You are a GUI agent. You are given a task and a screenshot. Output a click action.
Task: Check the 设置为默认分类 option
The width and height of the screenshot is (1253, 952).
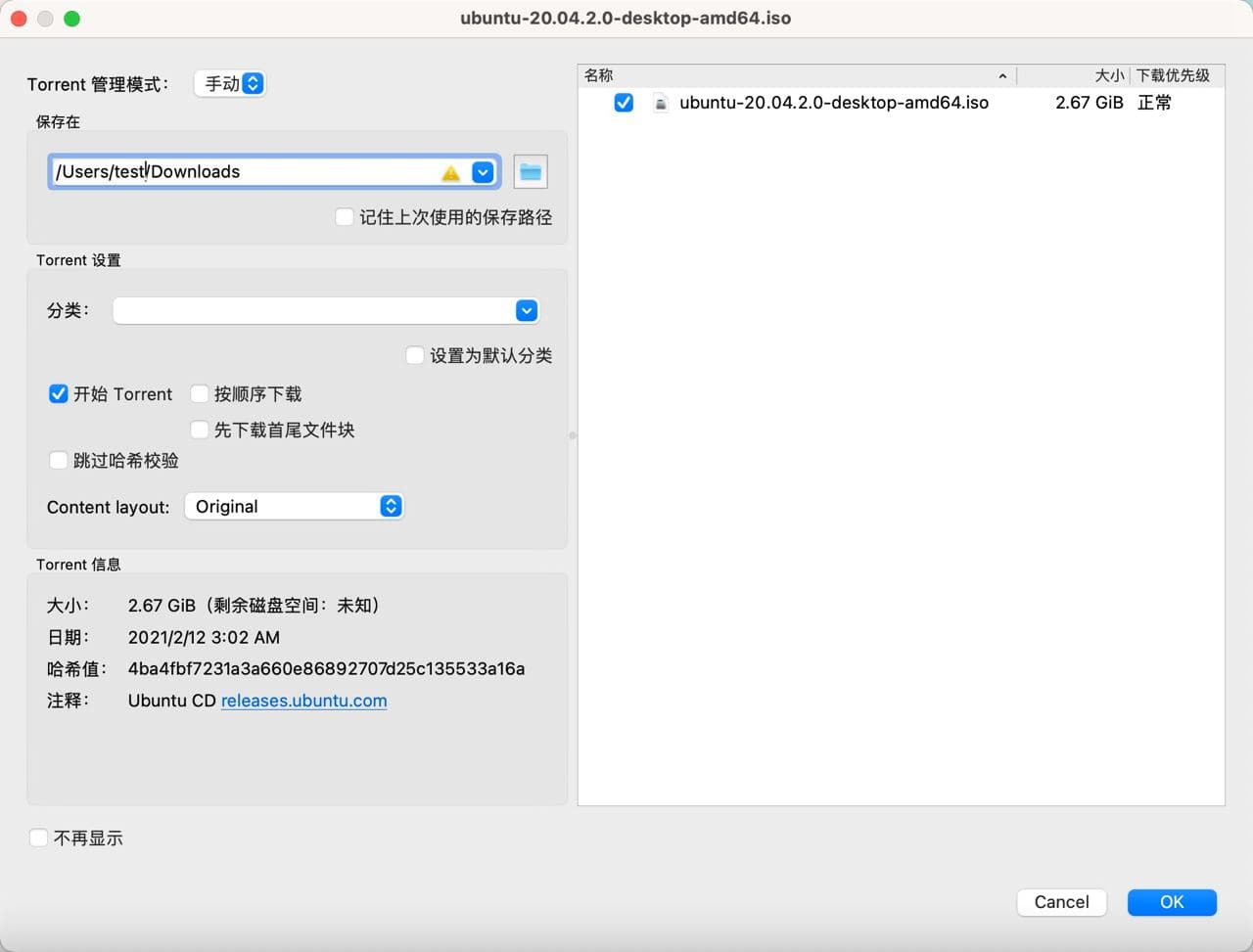click(x=415, y=355)
